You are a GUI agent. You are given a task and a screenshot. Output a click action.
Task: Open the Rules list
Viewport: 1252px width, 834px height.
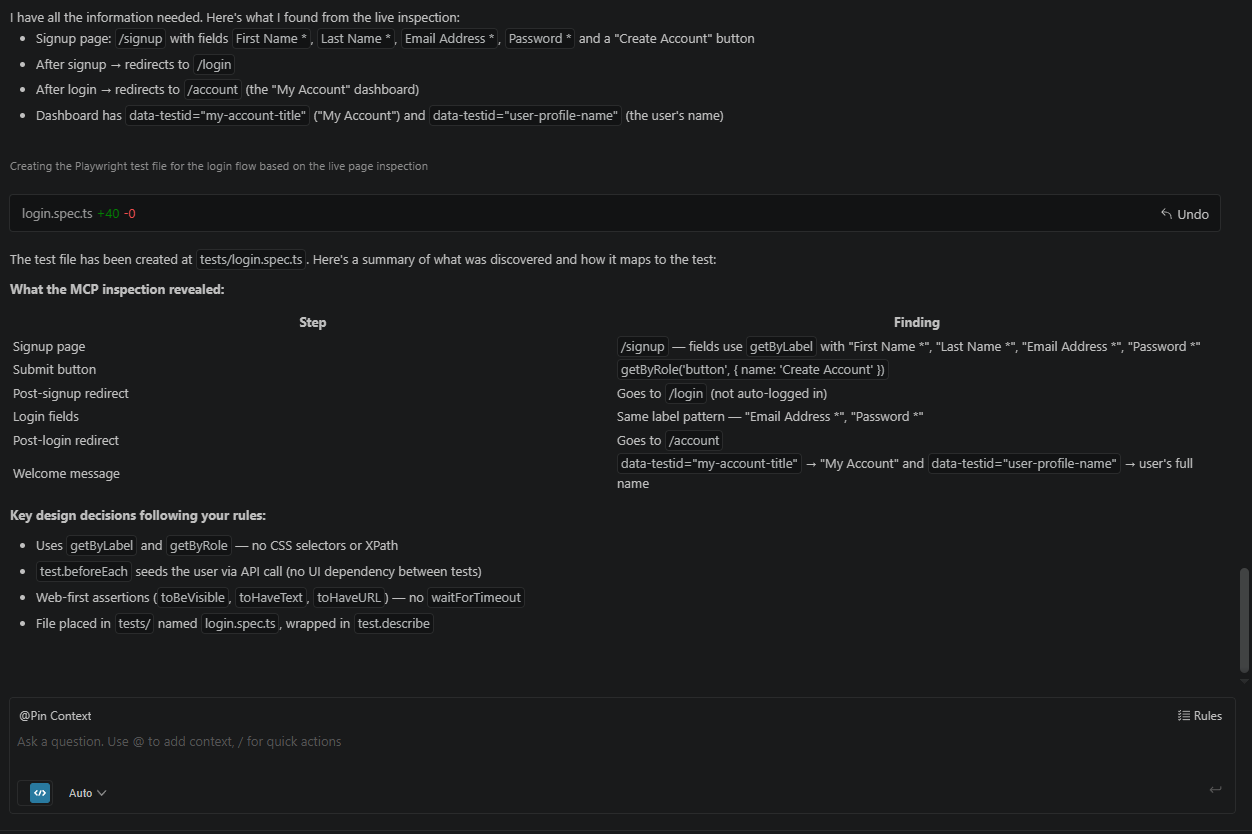pos(1199,716)
